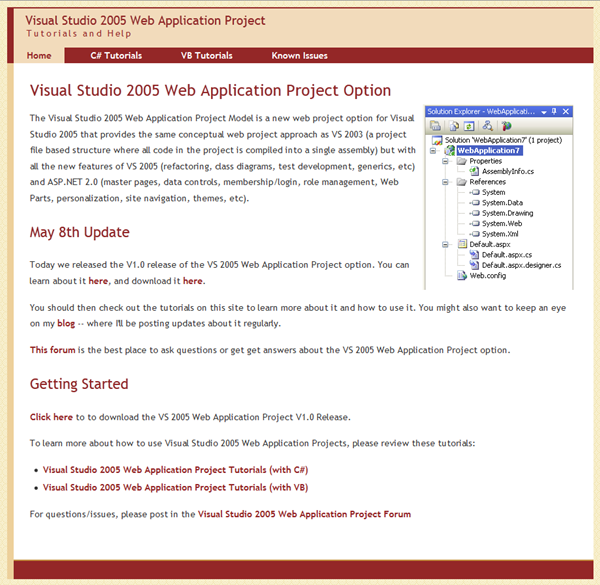Click the Refresh icon in Solution Explorer toolbar
The width and height of the screenshot is (600, 585).
(x=469, y=126)
